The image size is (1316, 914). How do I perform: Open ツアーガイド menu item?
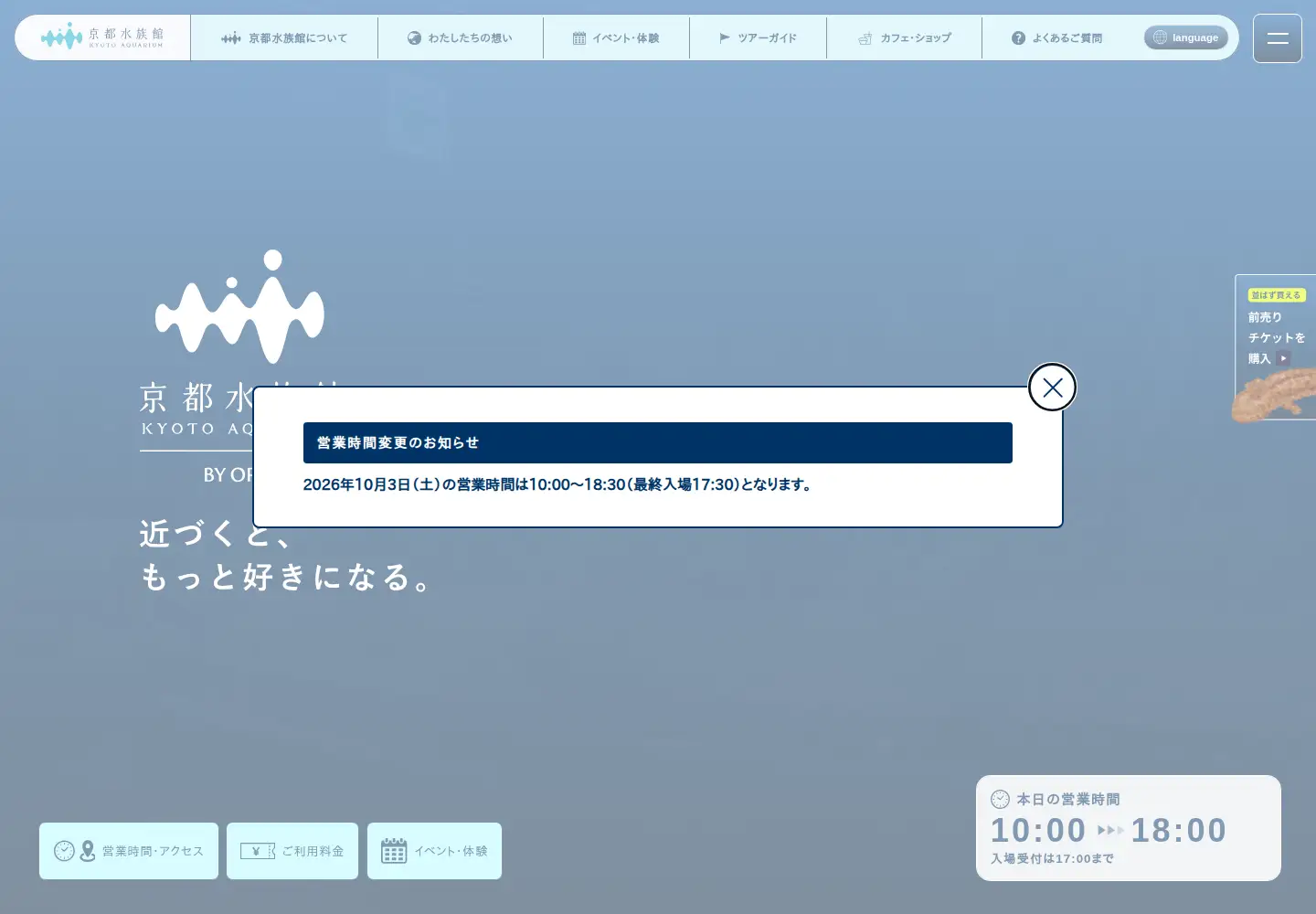pyautogui.click(x=759, y=38)
